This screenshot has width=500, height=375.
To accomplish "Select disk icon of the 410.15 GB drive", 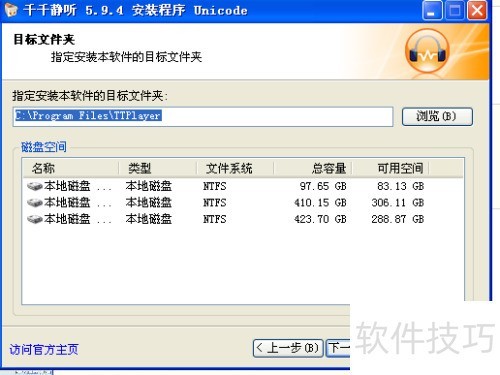I will [34, 202].
